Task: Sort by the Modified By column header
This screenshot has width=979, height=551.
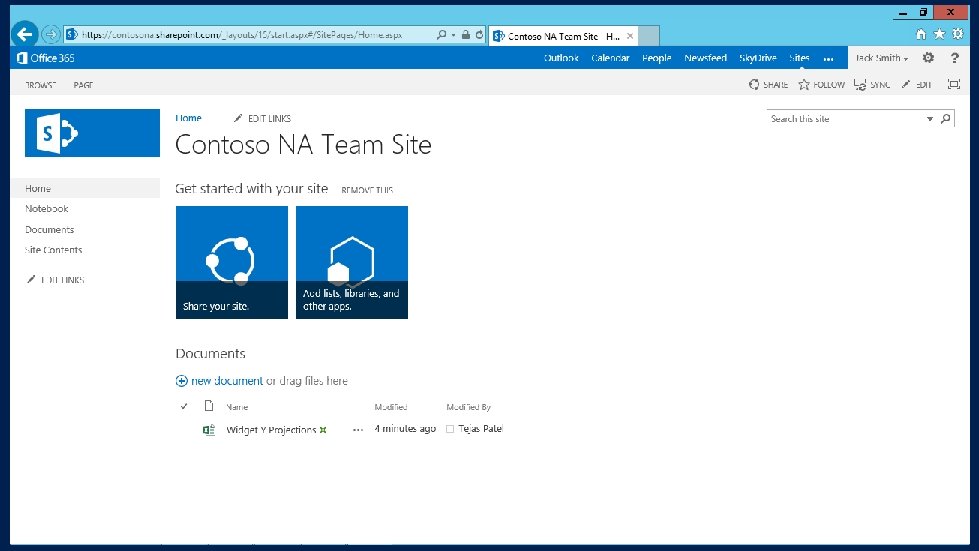Action: 468,407
